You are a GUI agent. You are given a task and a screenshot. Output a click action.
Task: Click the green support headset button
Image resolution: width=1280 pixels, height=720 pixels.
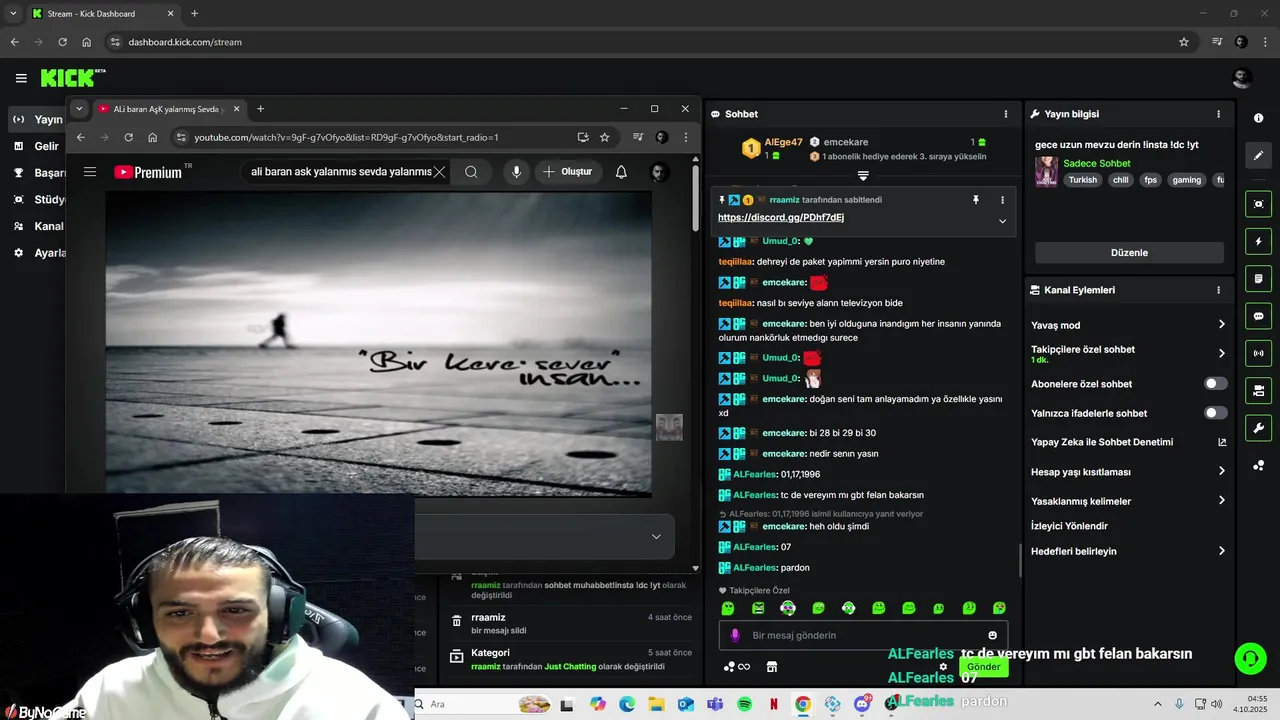1250,658
